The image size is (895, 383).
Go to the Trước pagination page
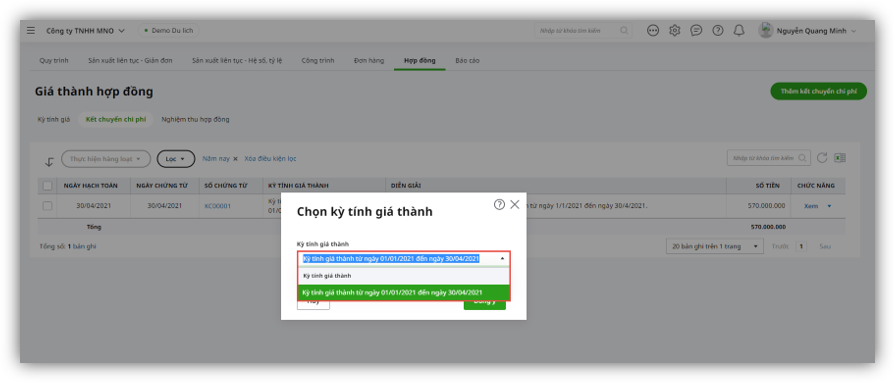[780, 247]
